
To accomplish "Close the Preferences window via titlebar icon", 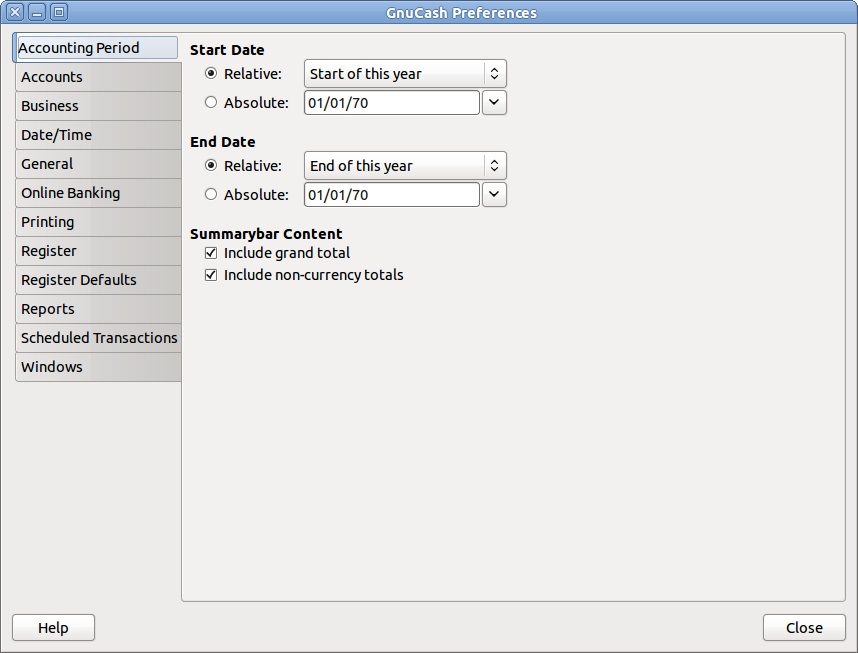I will pyautogui.click(x=15, y=13).
